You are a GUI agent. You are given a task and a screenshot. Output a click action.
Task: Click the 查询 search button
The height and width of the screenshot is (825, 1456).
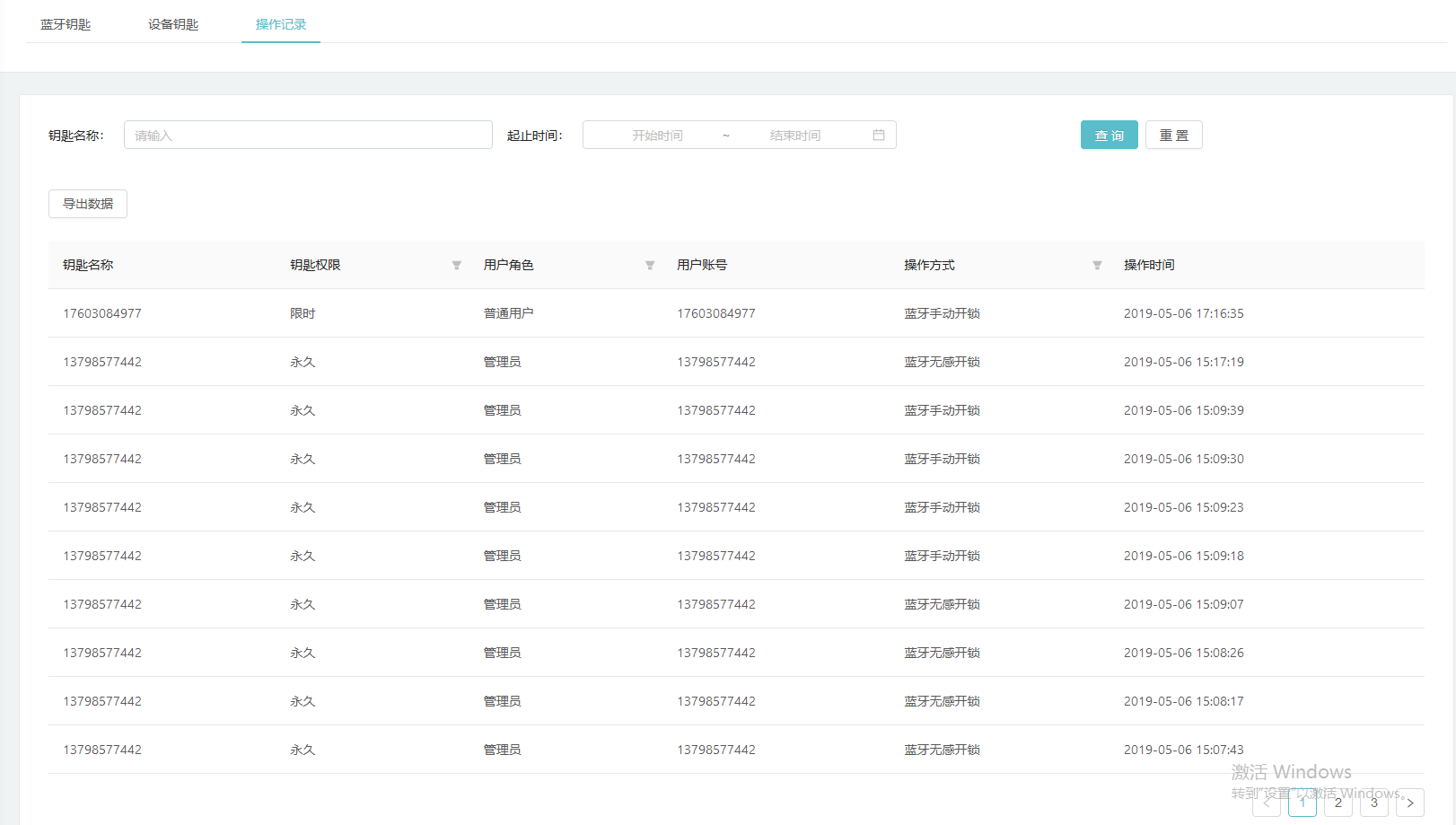[x=1110, y=136]
